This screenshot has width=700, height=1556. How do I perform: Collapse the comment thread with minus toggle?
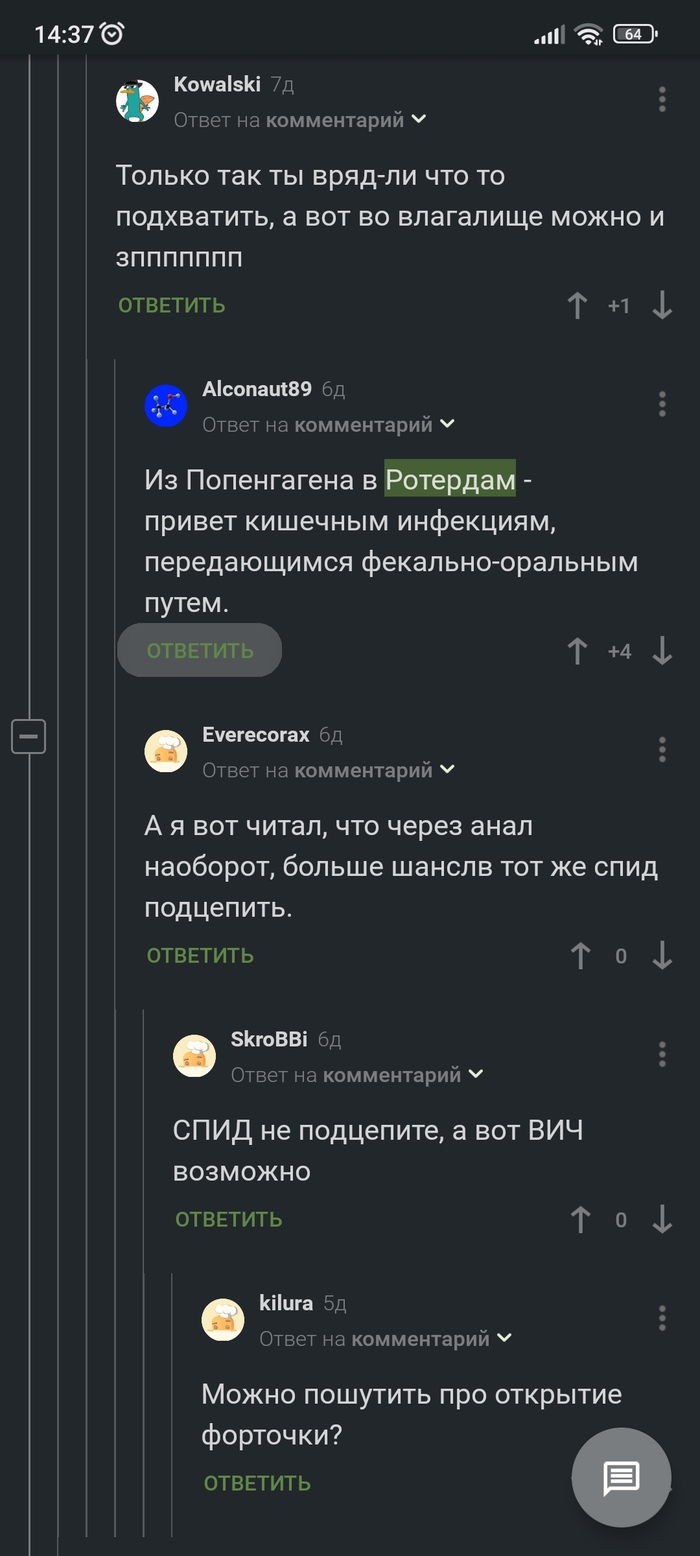point(29,737)
